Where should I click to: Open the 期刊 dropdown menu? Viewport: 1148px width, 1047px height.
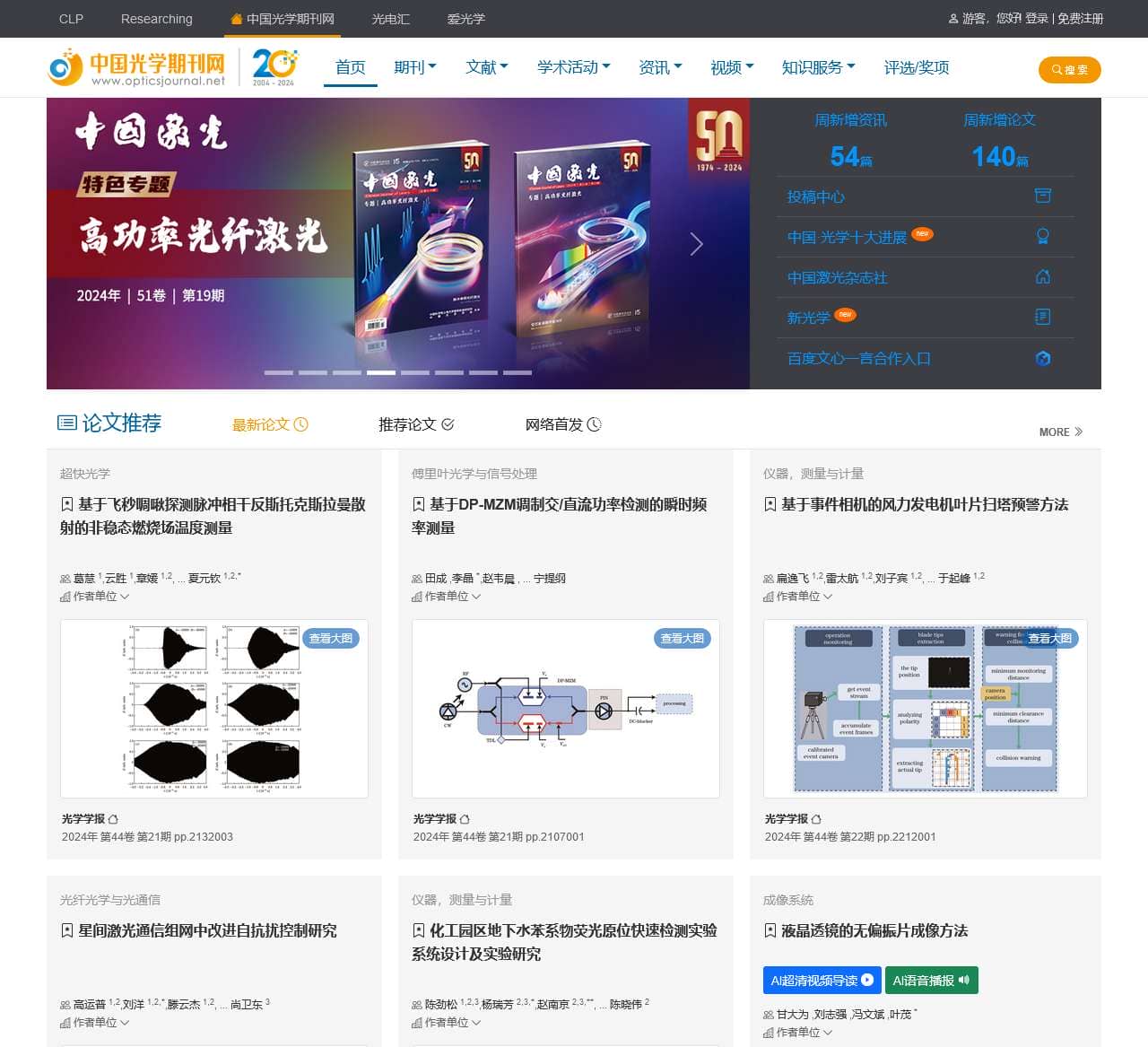(414, 66)
